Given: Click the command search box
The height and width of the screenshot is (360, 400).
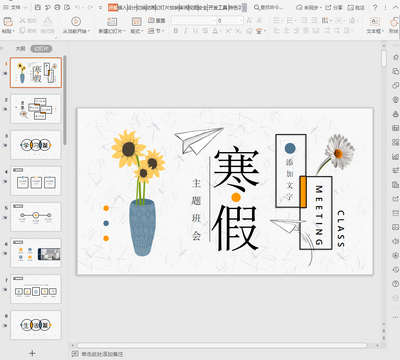Looking at the screenshot, I should click(269, 7).
